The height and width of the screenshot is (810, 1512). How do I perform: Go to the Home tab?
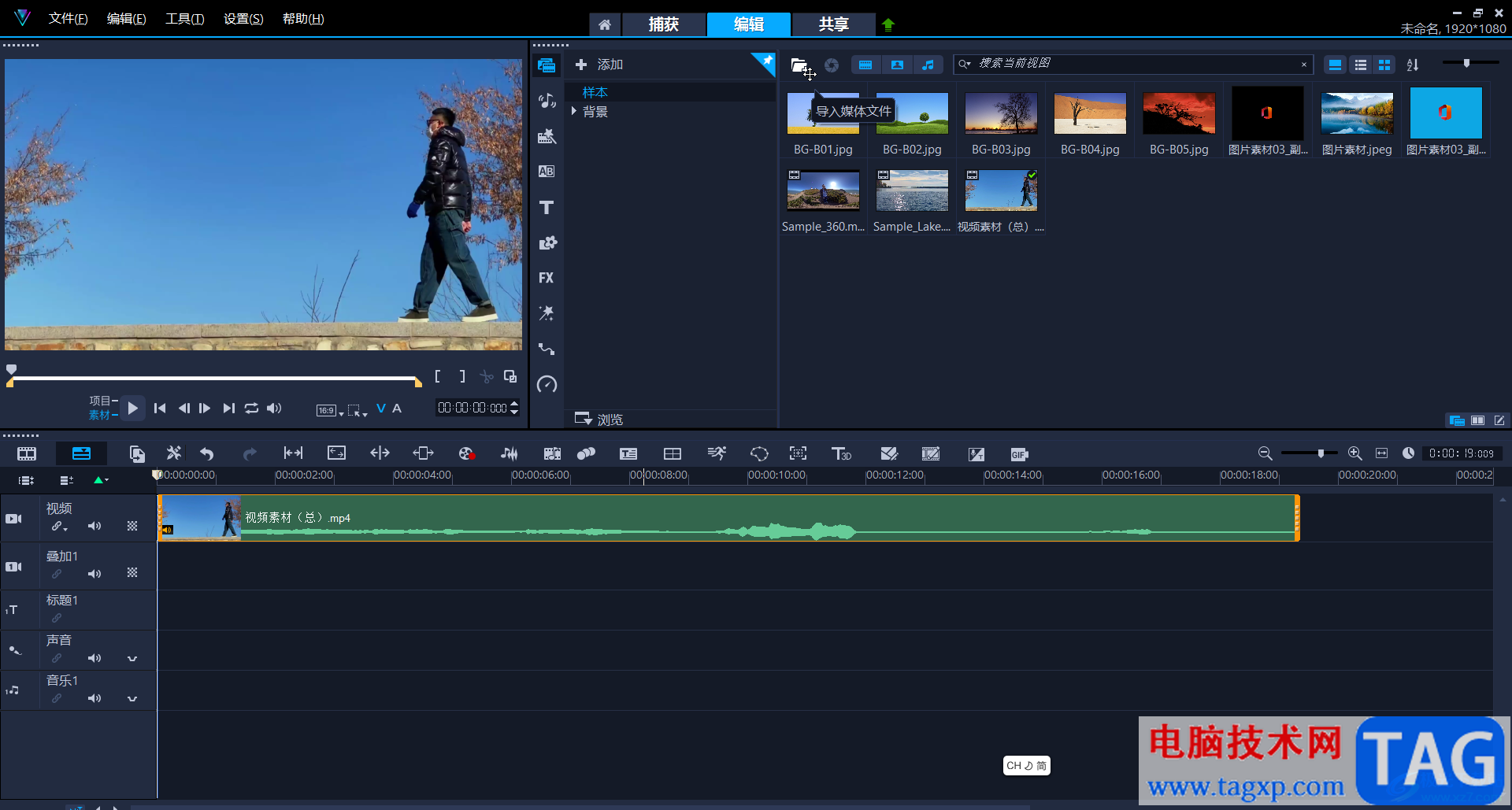click(605, 24)
